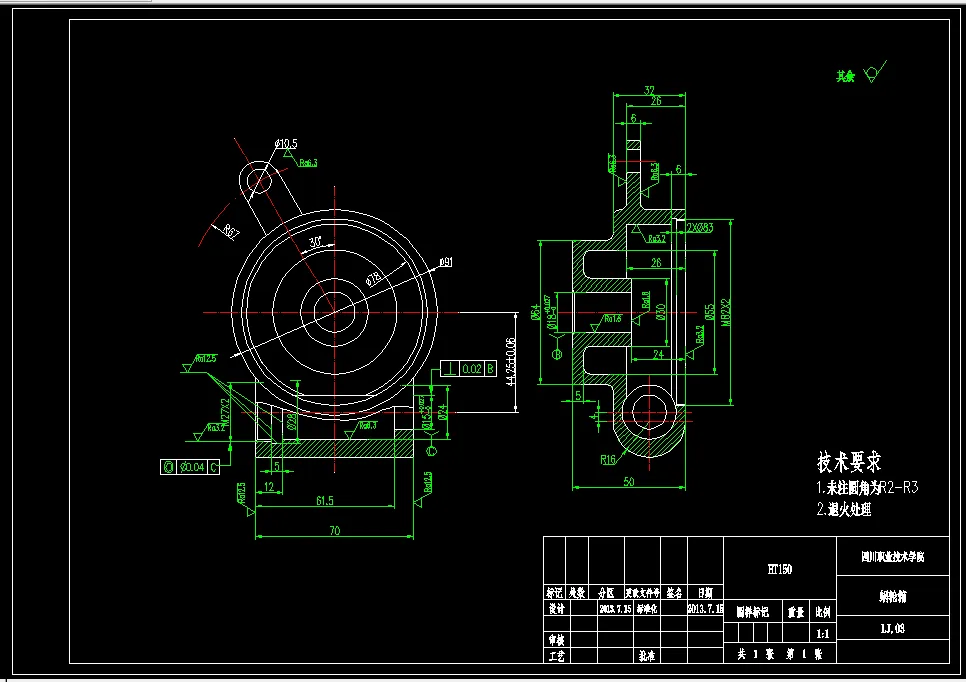Select the 2013.7.15 date left of 标准化
The width and height of the screenshot is (966, 682).
point(615,609)
